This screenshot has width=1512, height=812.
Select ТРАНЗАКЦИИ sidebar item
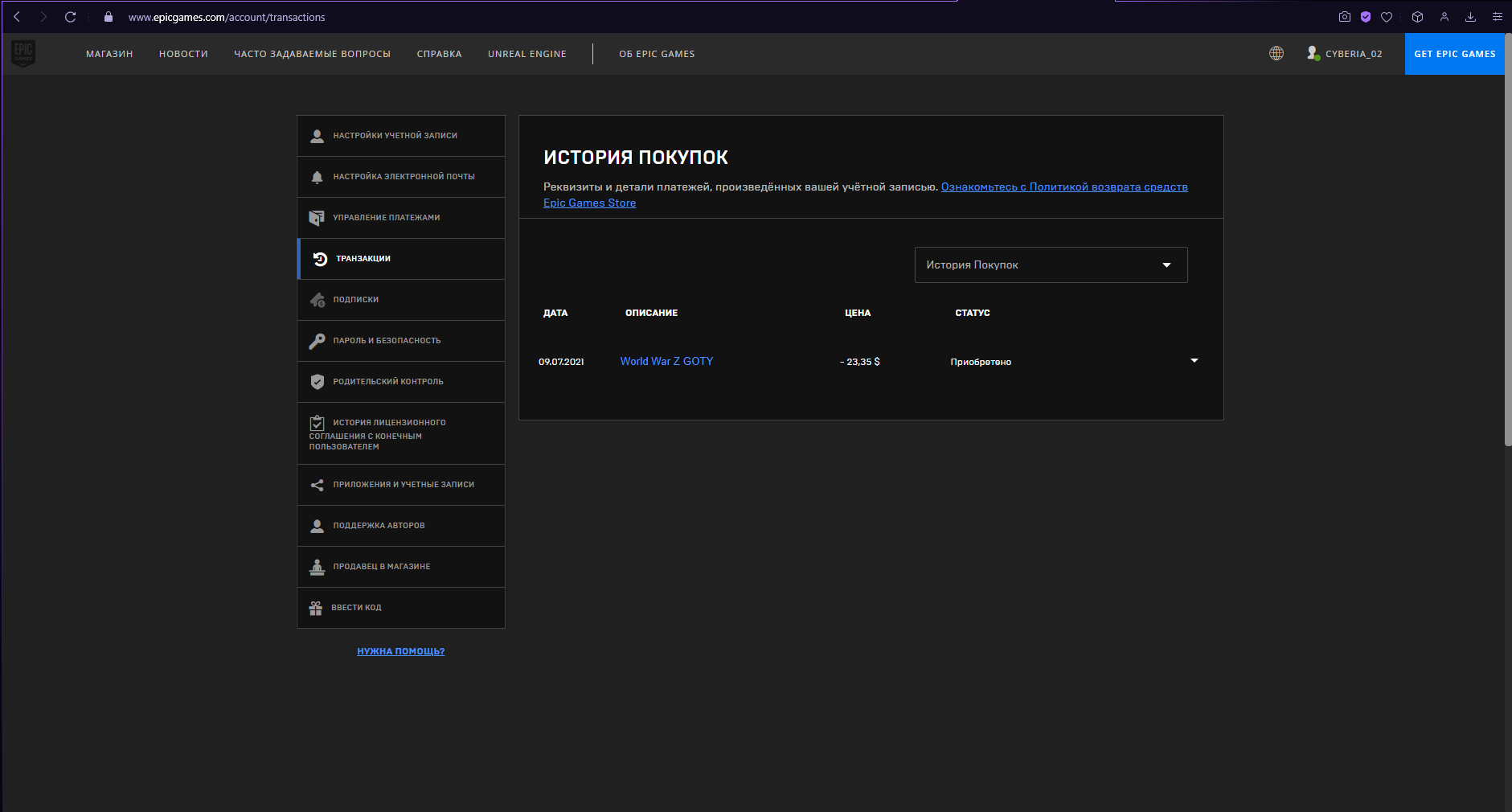click(401, 259)
